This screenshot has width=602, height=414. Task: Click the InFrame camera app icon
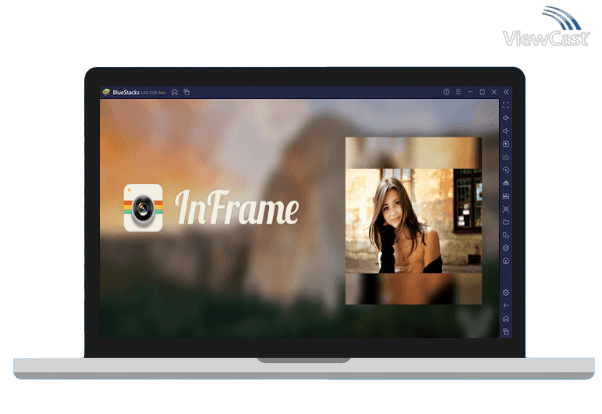143,208
